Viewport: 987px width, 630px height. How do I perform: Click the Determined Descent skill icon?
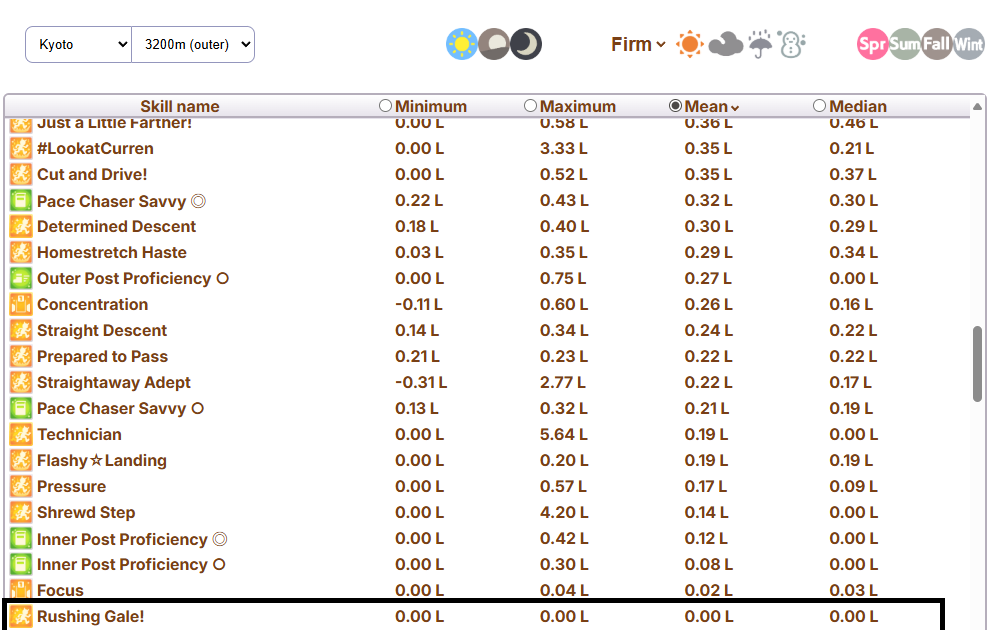21,227
